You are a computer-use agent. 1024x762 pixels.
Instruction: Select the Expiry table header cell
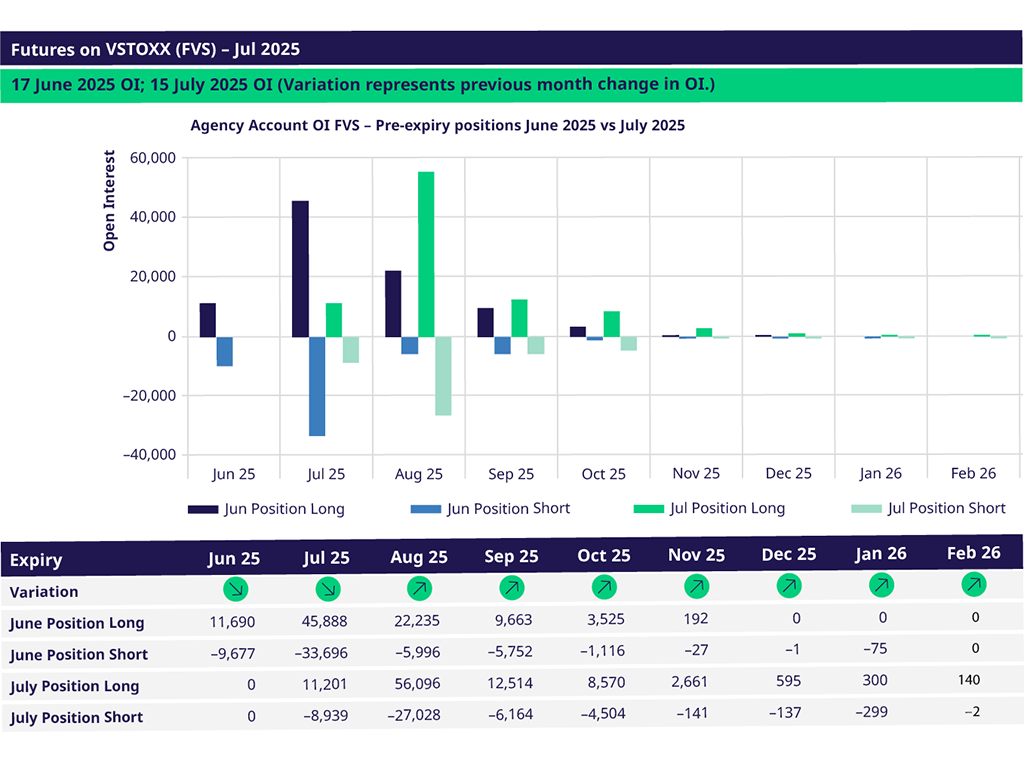tap(36, 560)
